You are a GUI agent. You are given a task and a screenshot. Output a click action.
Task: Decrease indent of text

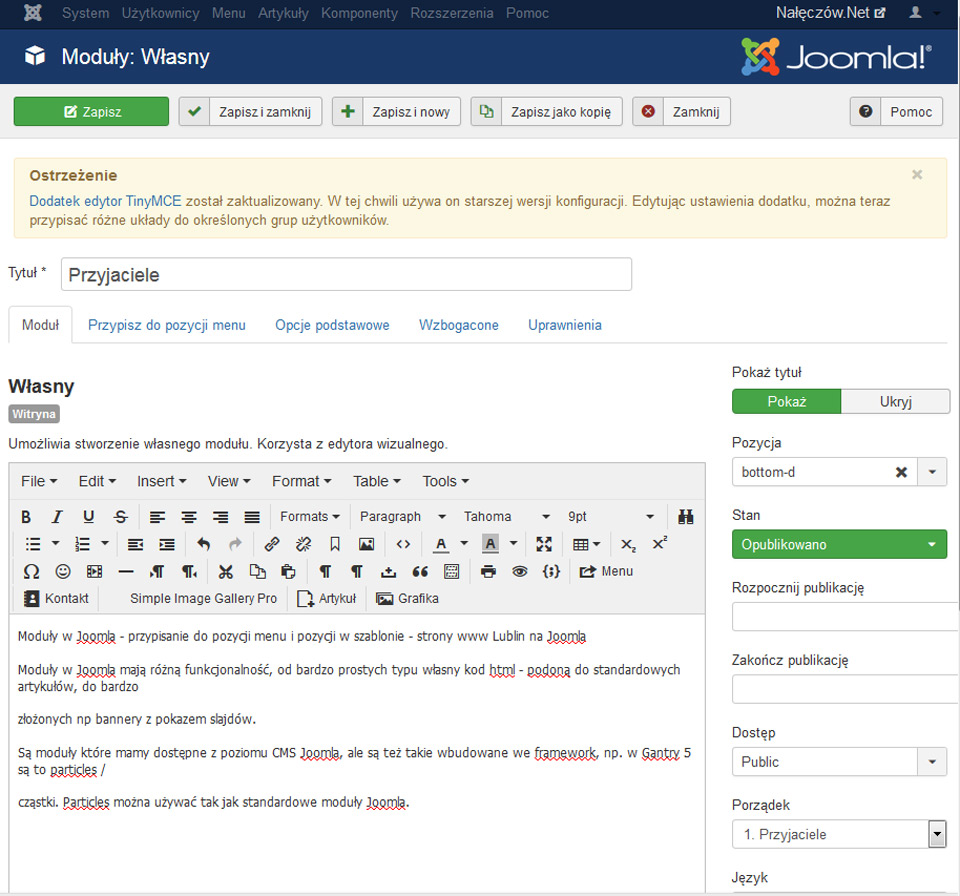tap(135, 544)
